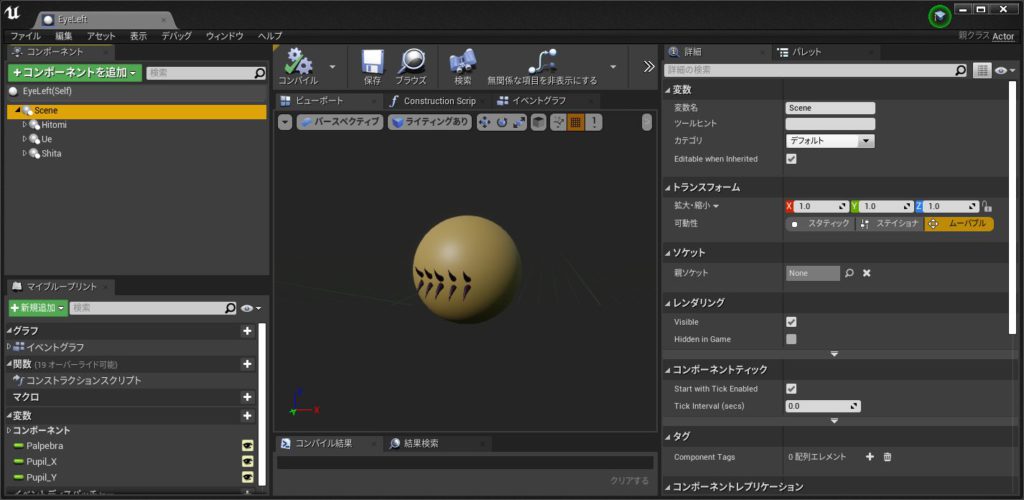This screenshot has height=500, width=1024.
Task: Uncheck the Visible checkbox
Action: pyautogui.click(x=792, y=322)
